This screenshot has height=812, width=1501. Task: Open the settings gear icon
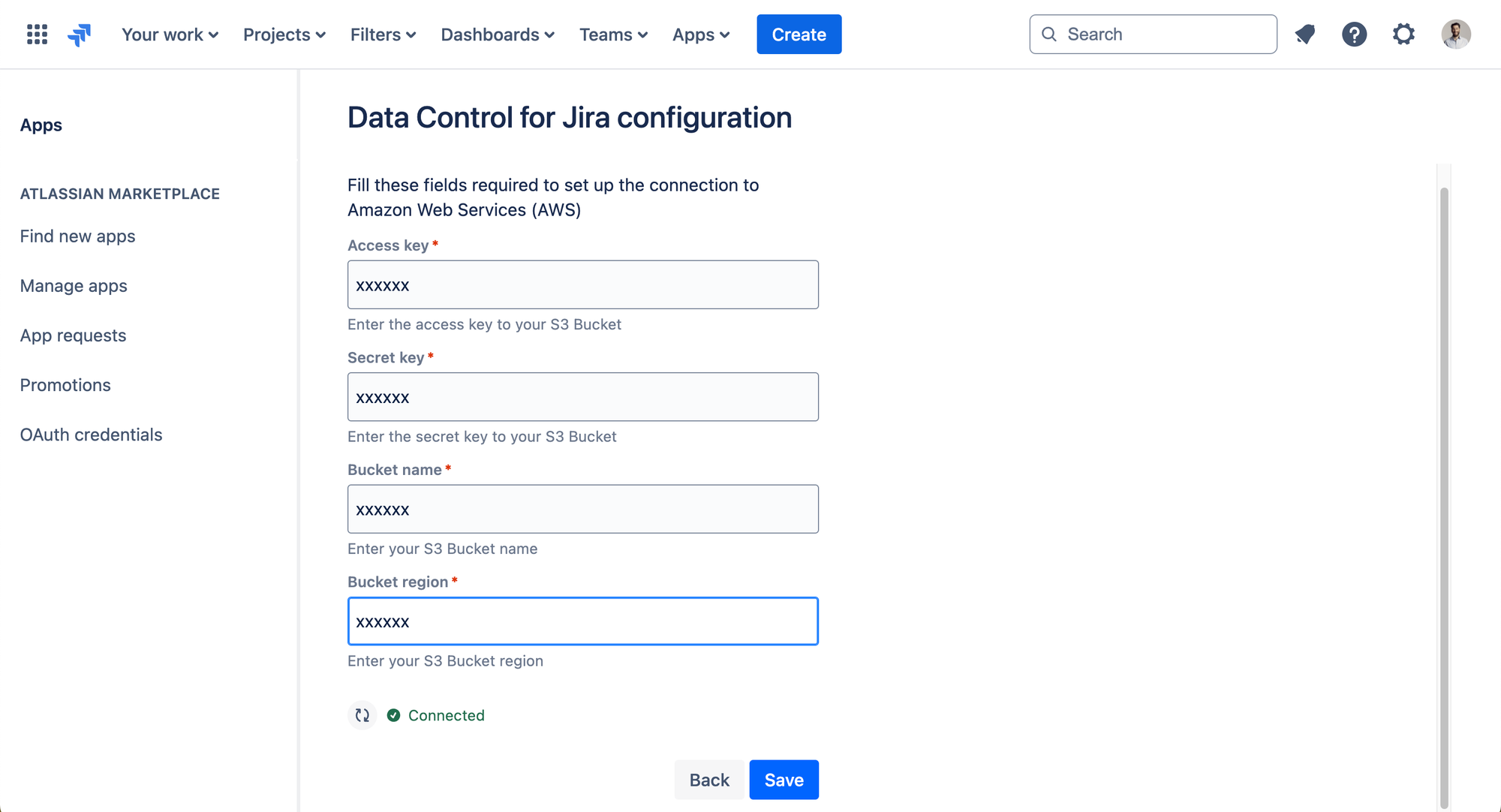click(1404, 33)
